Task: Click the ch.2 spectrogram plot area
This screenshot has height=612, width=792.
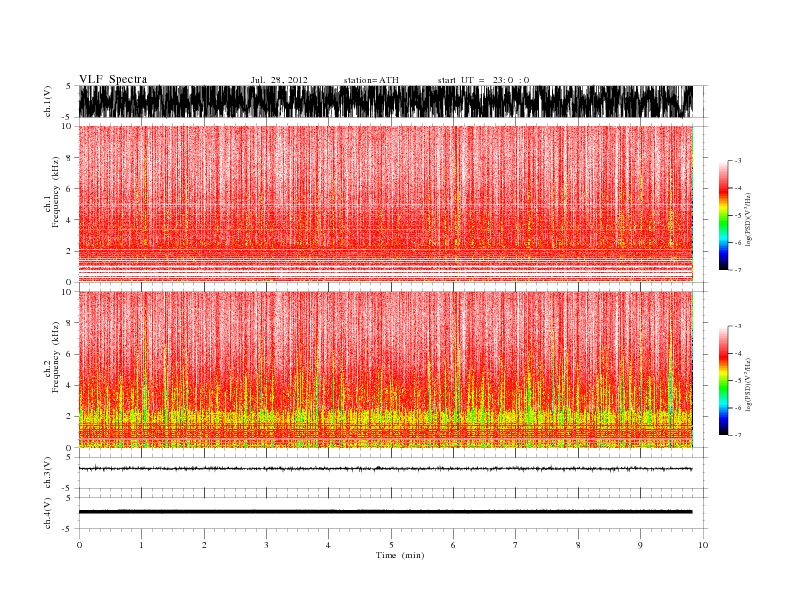Action: pyautogui.click(x=386, y=370)
